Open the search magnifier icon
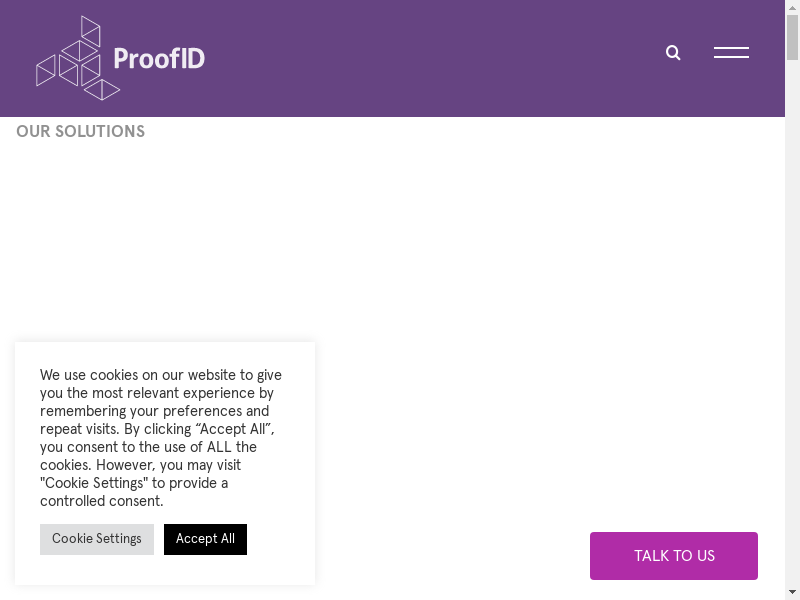This screenshot has width=800, height=600. [673, 53]
